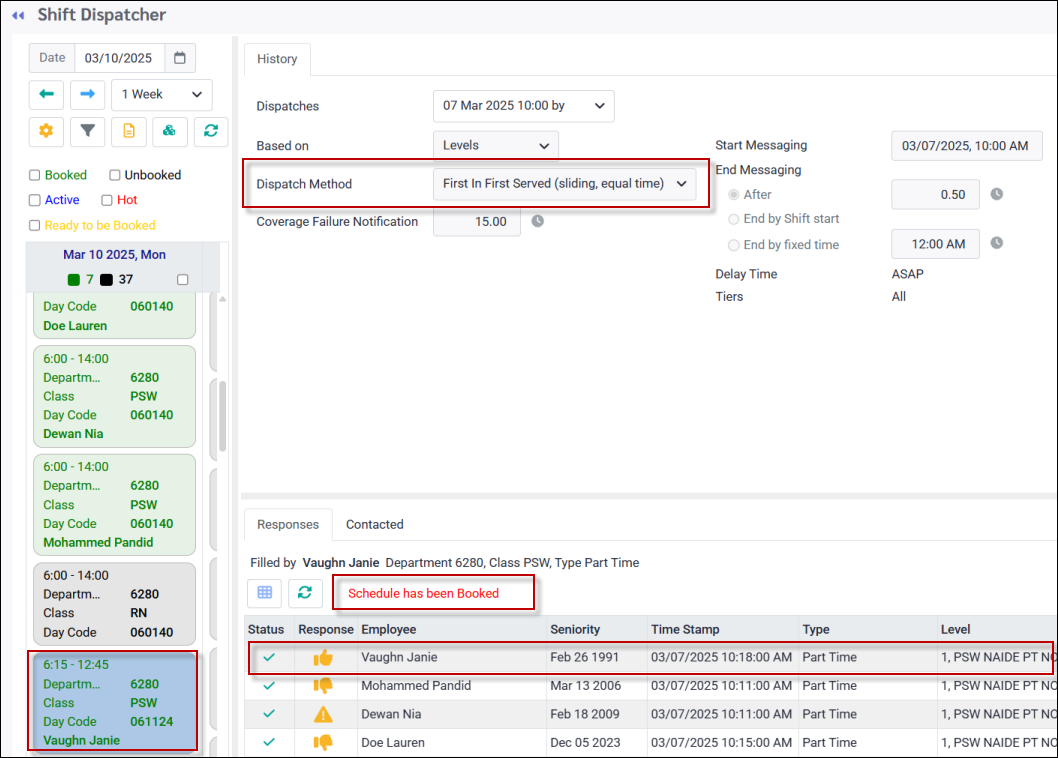Toggle the Unbooked checkbox
The image size is (1058, 758).
pyautogui.click(x=115, y=175)
